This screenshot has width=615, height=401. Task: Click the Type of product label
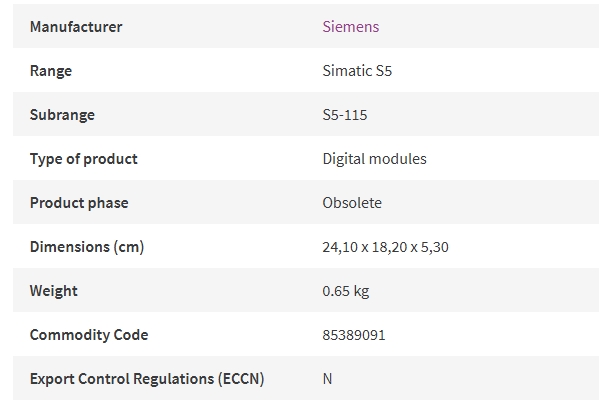[x=84, y=159]
